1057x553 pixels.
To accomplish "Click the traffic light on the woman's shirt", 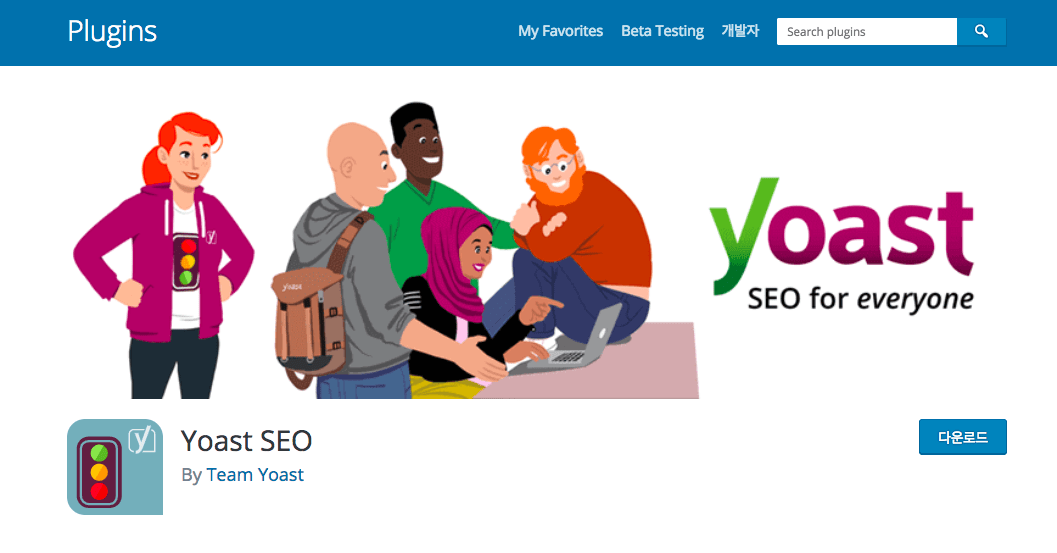I will 186,261.
